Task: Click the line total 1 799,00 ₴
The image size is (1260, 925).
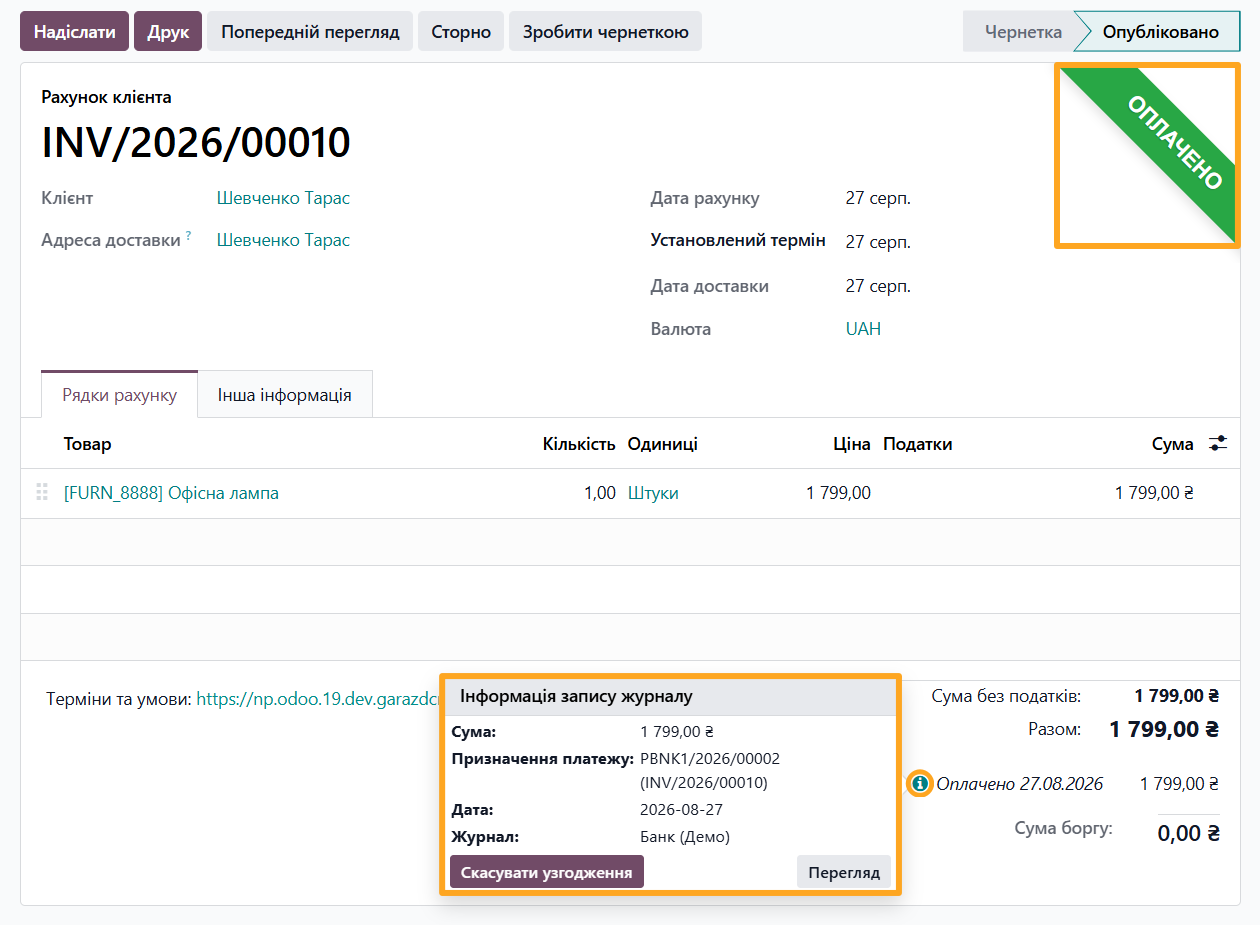Action: pyautogui.click(x=1154, y=493)
